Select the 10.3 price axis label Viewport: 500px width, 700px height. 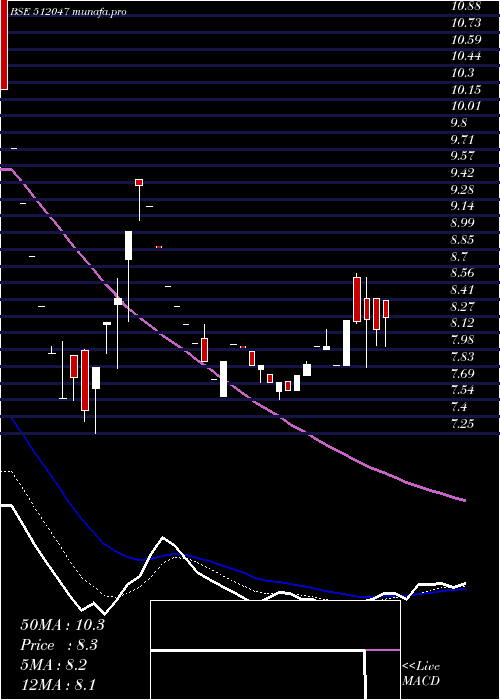click(462, 73)
